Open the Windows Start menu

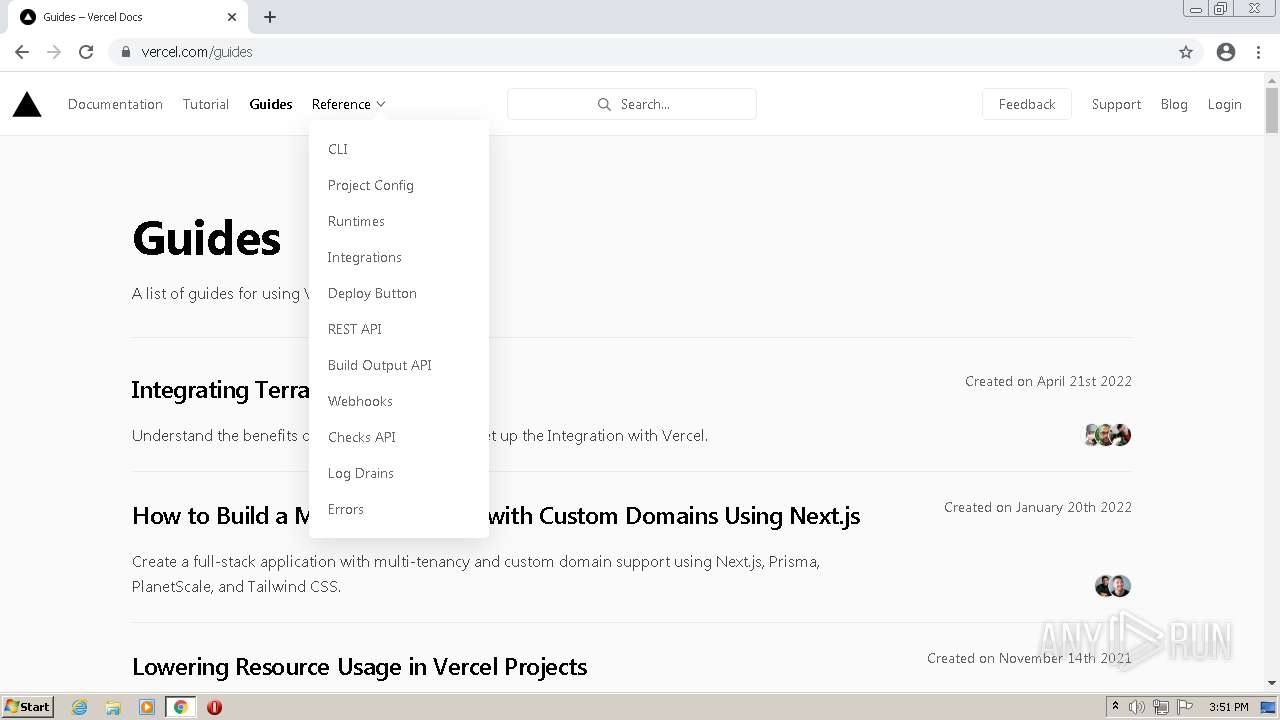[28, 707]
